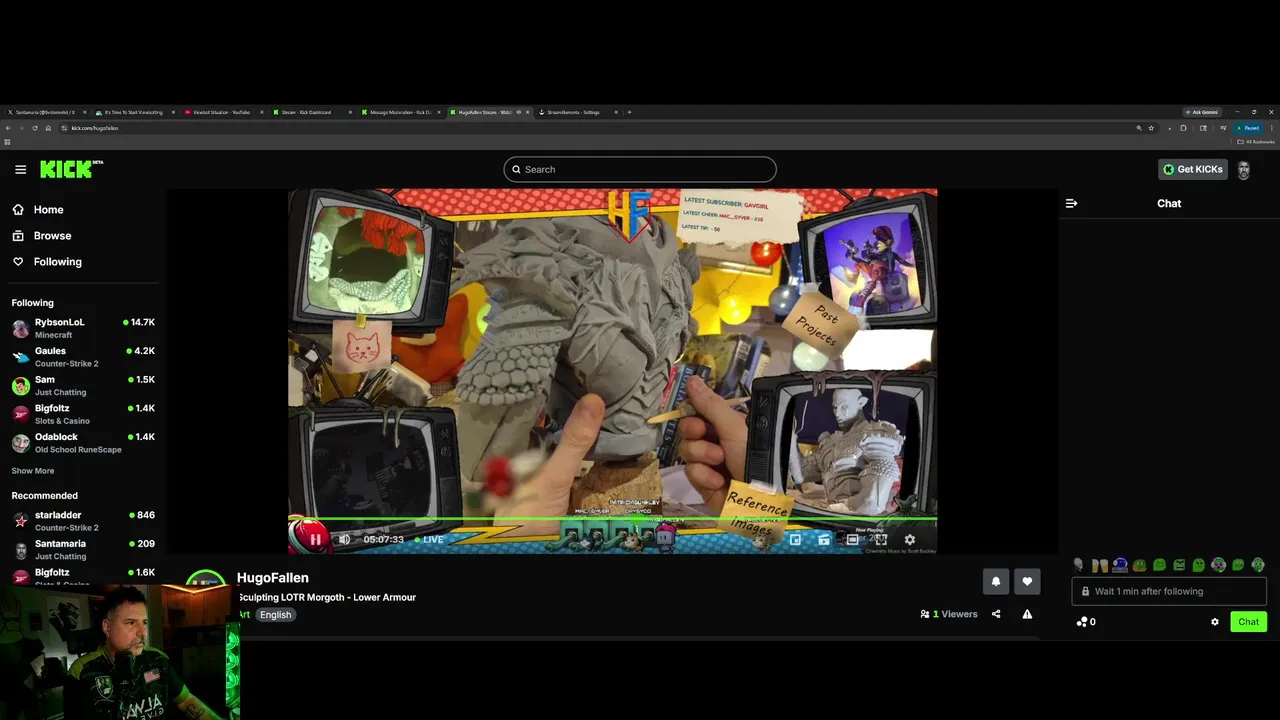Click the chat message input field
The width and height of the screenshot is (1280, 720).
pyautogui.click(x=1169, y=591)
